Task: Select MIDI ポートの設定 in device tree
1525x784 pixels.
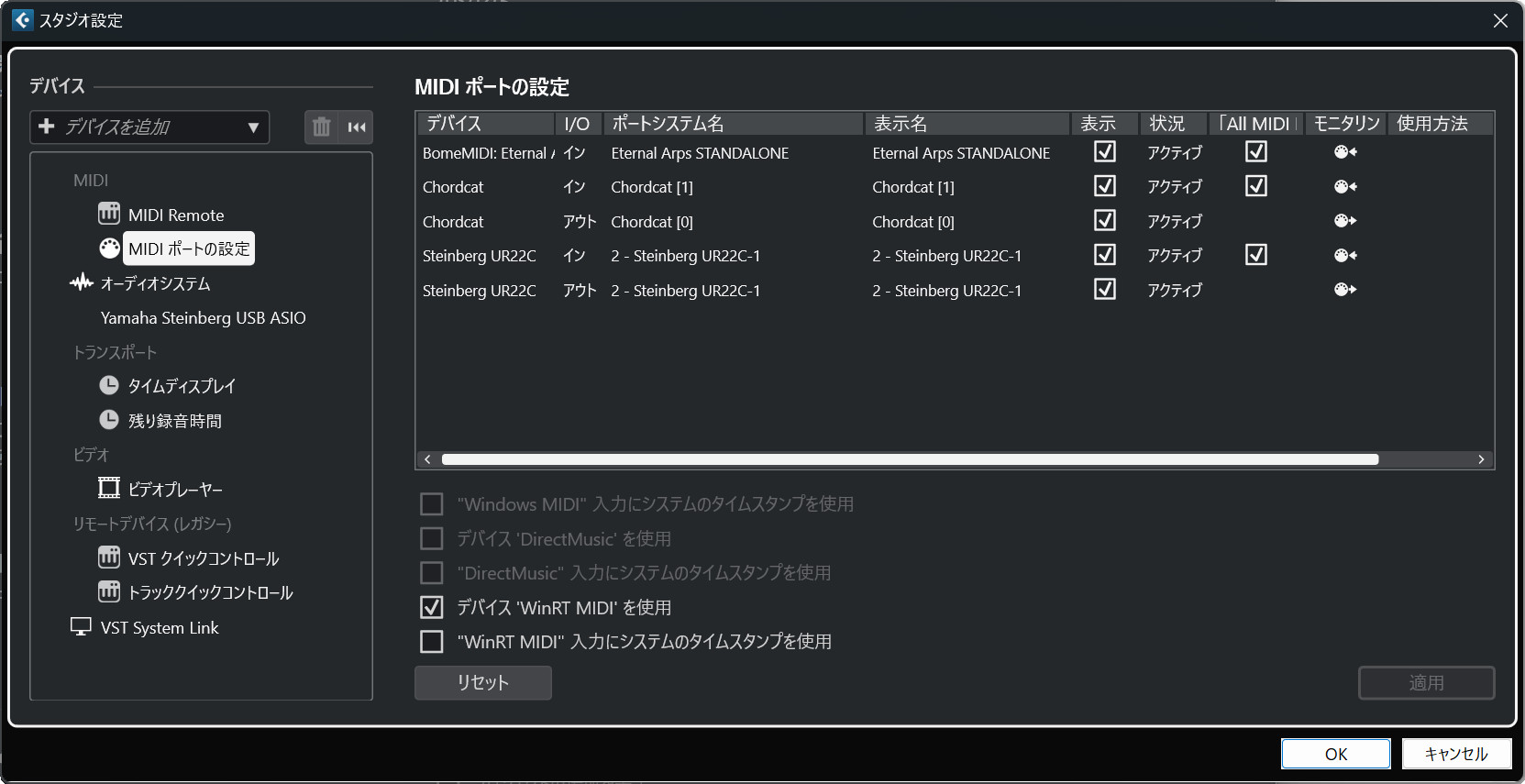Action: click(189, 248)
